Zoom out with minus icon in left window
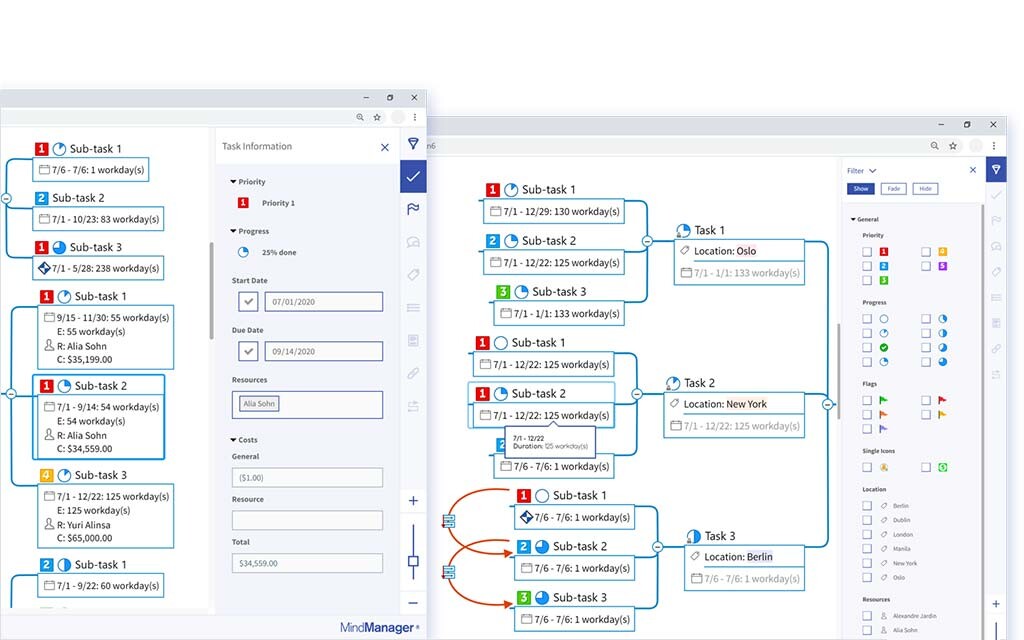Viewport: 1024px width, 640px height. pos(413,603)
